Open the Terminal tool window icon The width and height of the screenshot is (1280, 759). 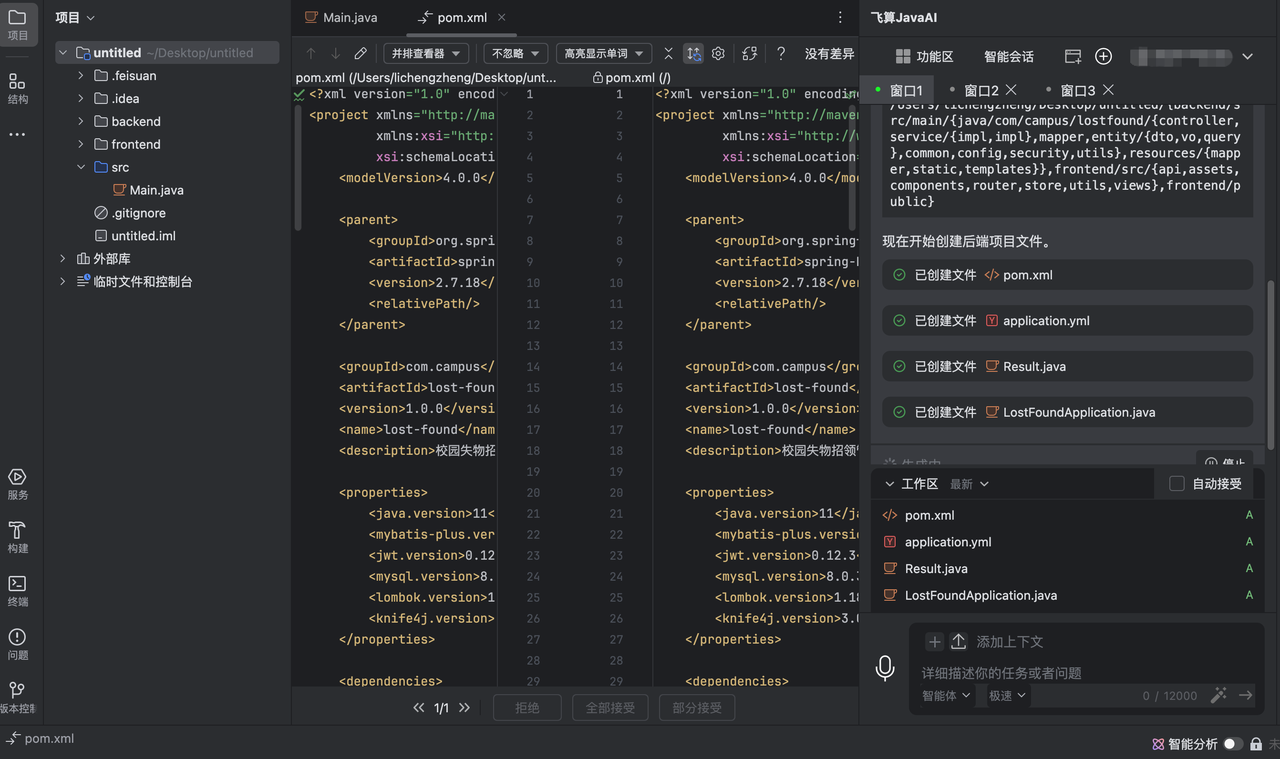(17, 590)
